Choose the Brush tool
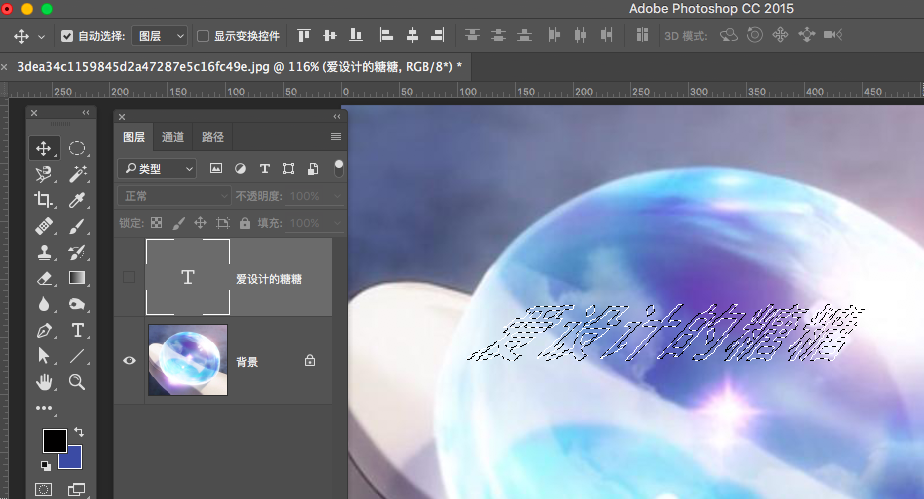 pos(77,226)
